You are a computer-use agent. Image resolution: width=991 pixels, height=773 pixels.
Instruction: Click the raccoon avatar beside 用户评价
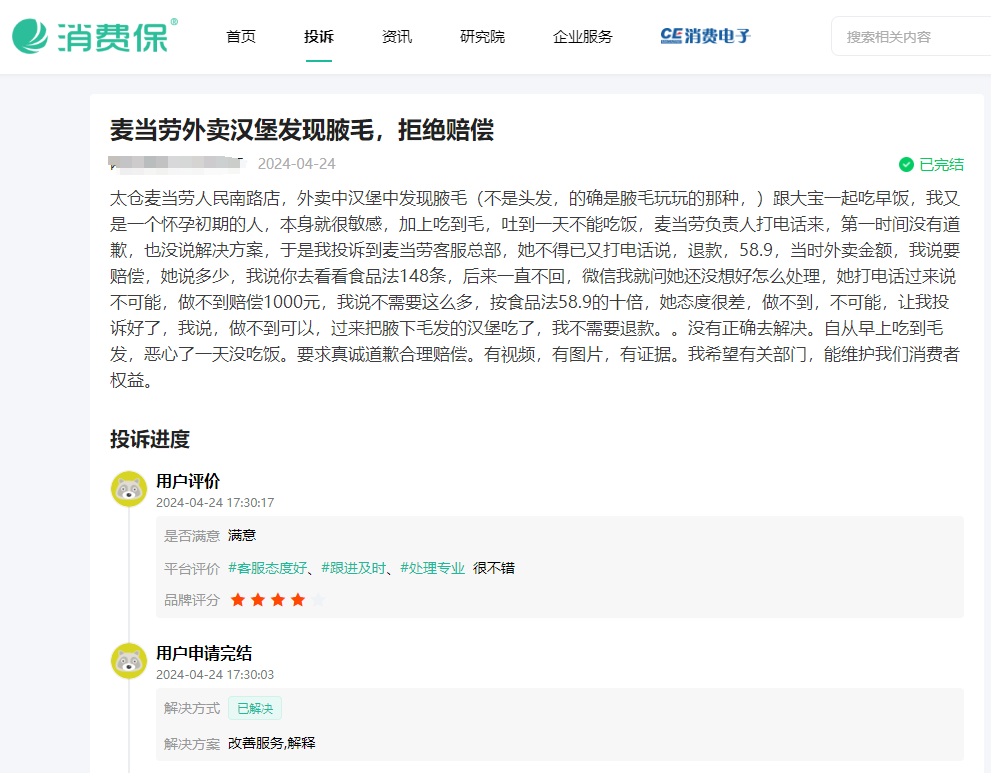(129, 489)
